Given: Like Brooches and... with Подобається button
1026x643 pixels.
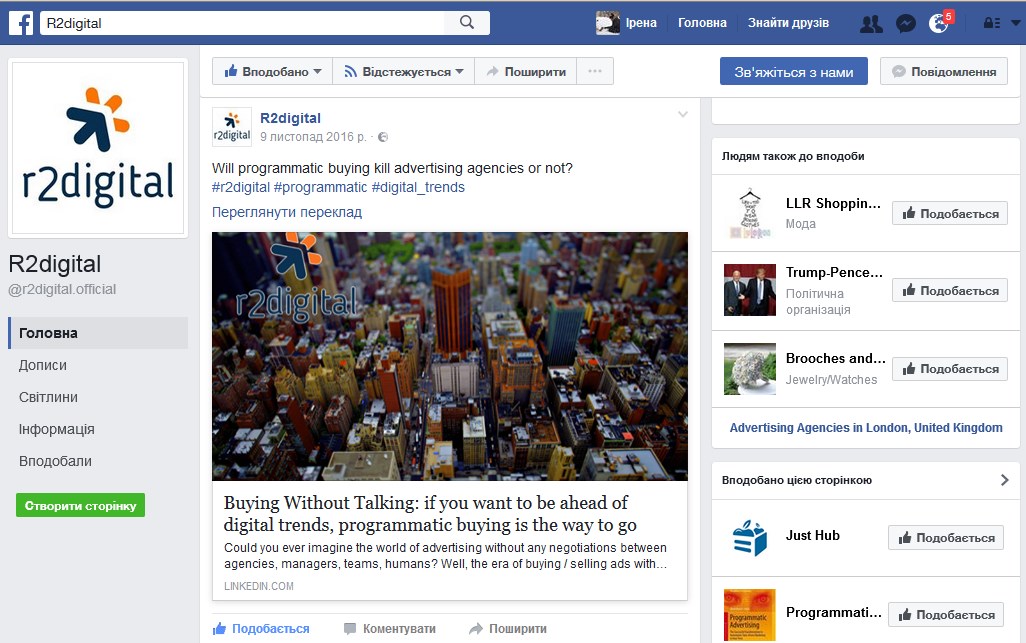Looking at the screenshot, I should pyautogui.click(x=950, y=368).
